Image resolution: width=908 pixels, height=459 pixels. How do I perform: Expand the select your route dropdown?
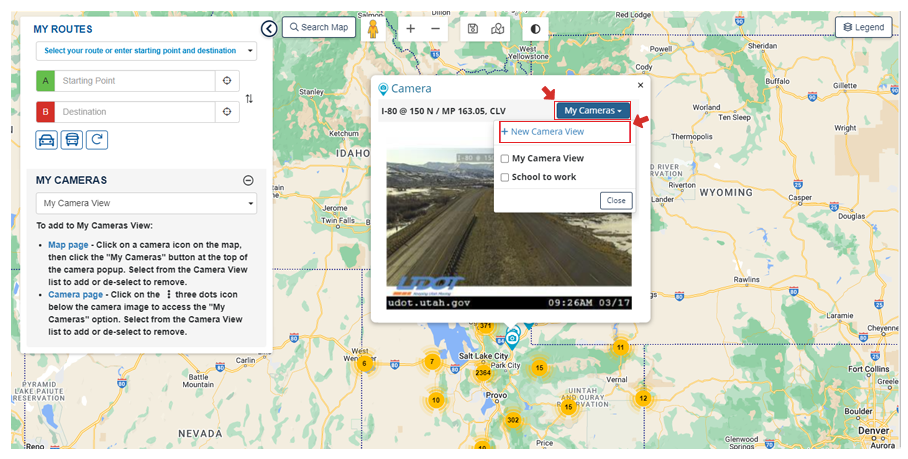[x=147, y=51]
